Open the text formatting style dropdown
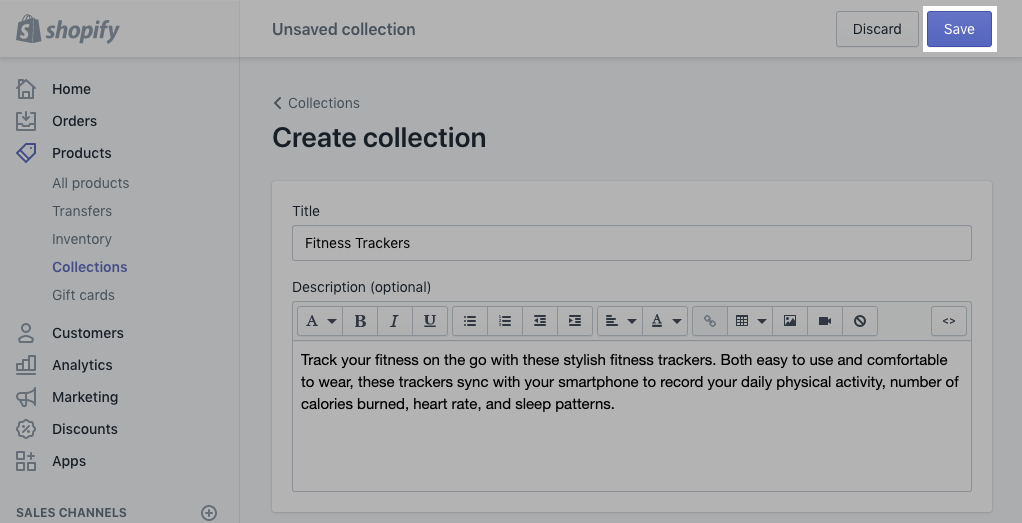Screen dimensions: 1022x523 (320, 321)
